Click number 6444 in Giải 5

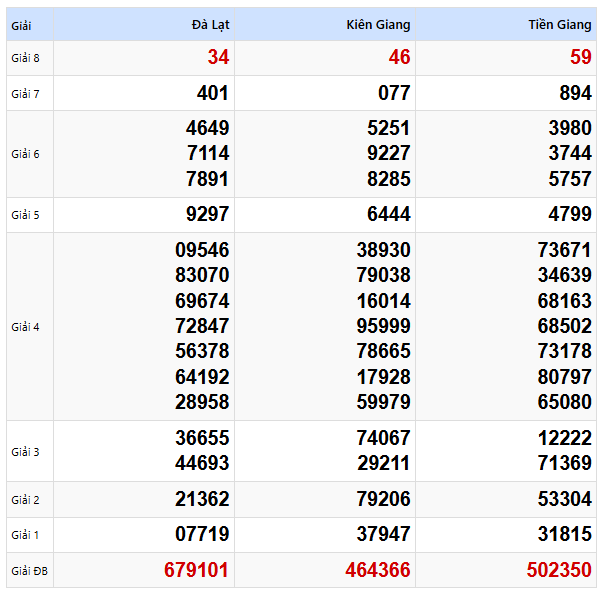coord(389,214)
